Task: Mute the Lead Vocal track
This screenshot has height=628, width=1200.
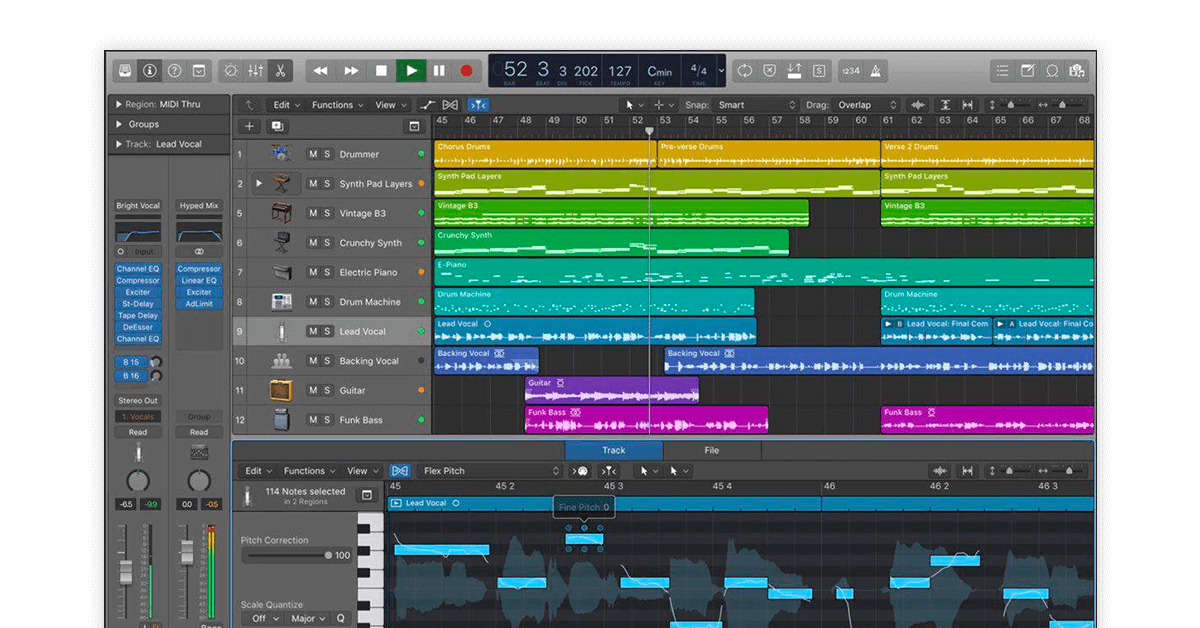Action: [313, 332]
